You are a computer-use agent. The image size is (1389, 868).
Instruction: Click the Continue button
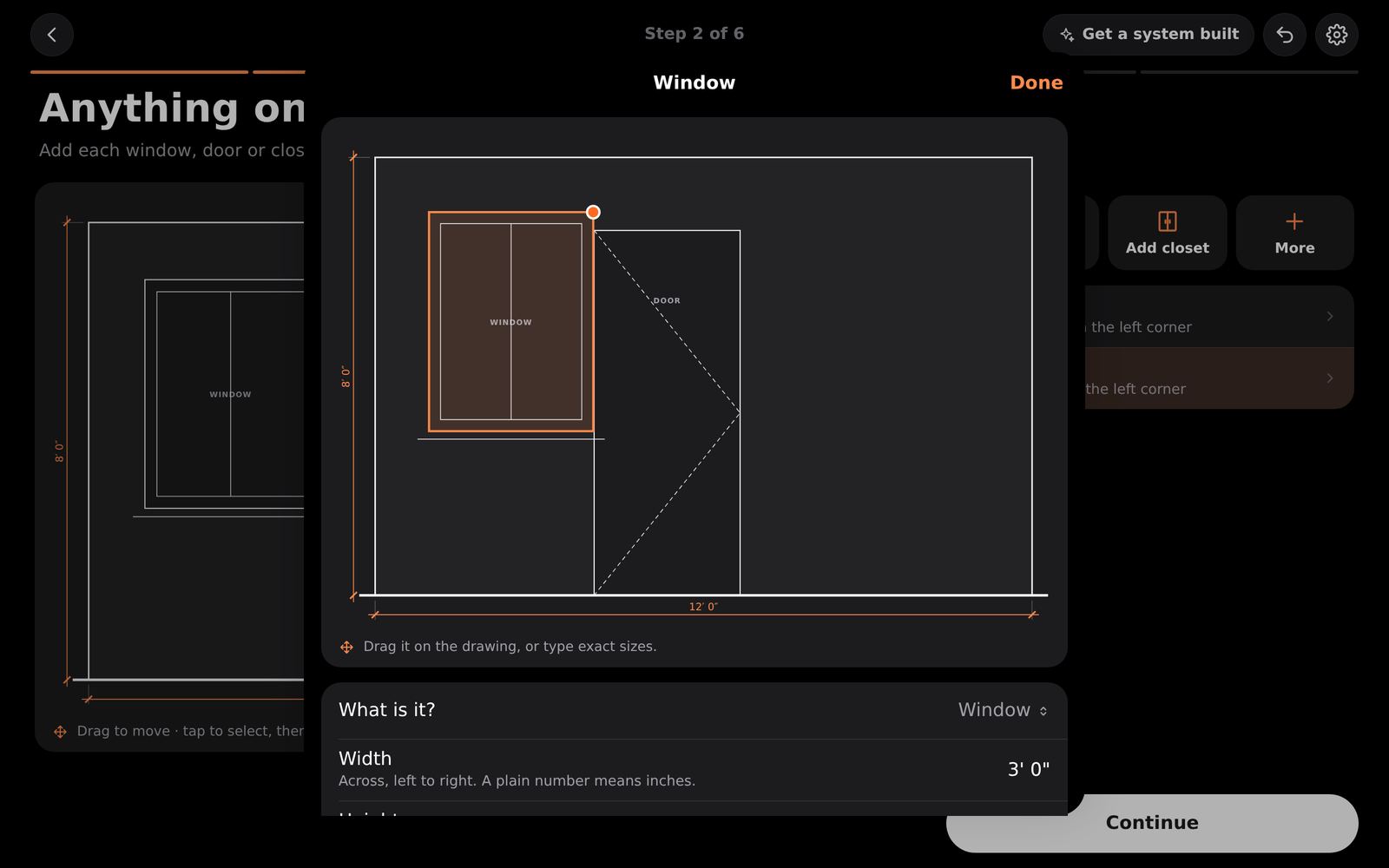click(1152, 823)
